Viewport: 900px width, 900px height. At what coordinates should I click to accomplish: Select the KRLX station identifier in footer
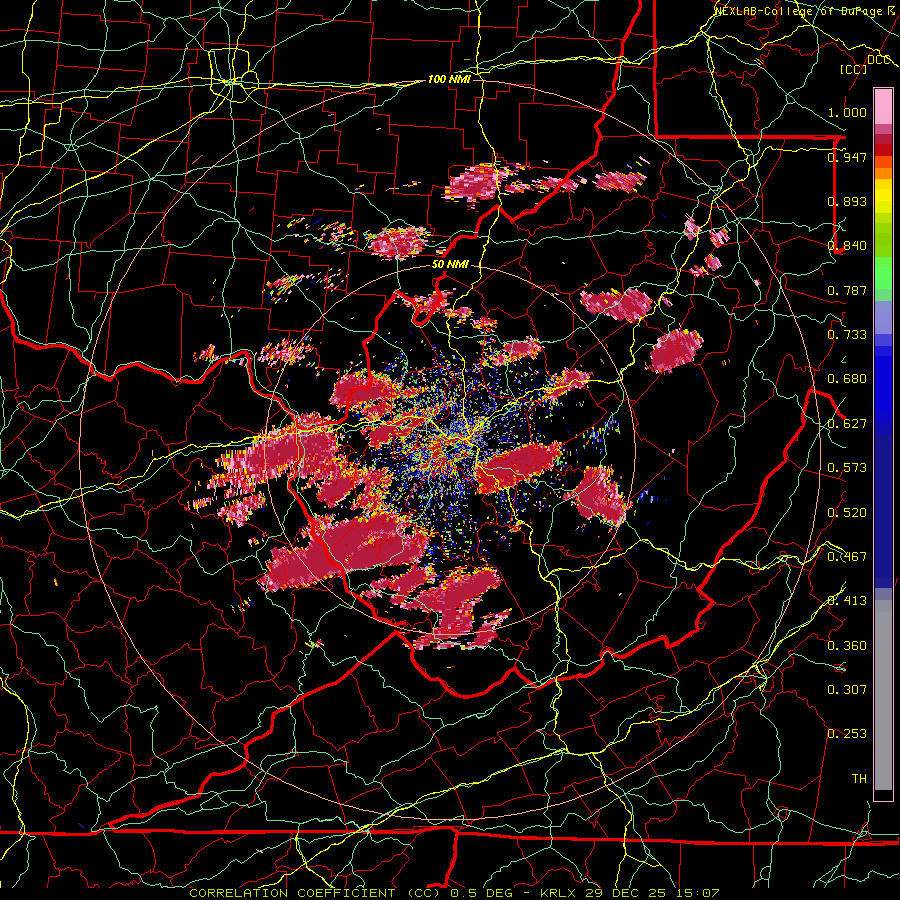pos(557,893)
